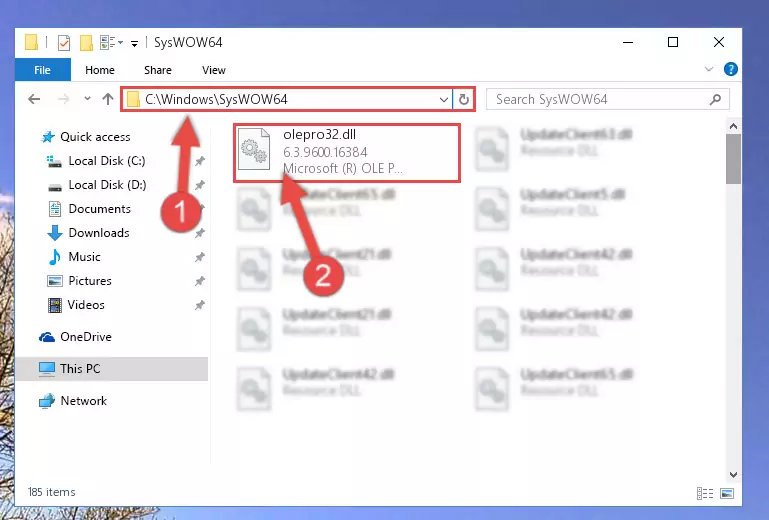Viewport: 769px width, 520px height.
Task: Click the olepro32.dll gear file icon
Action: pos(254,149)
